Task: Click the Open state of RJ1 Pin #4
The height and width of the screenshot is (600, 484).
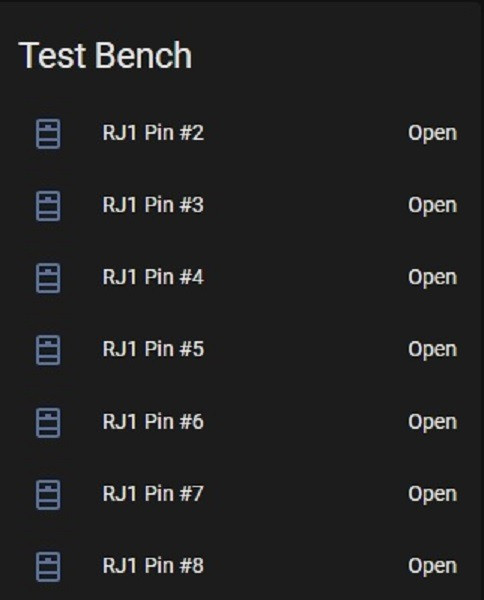Action: pos(432,278)
